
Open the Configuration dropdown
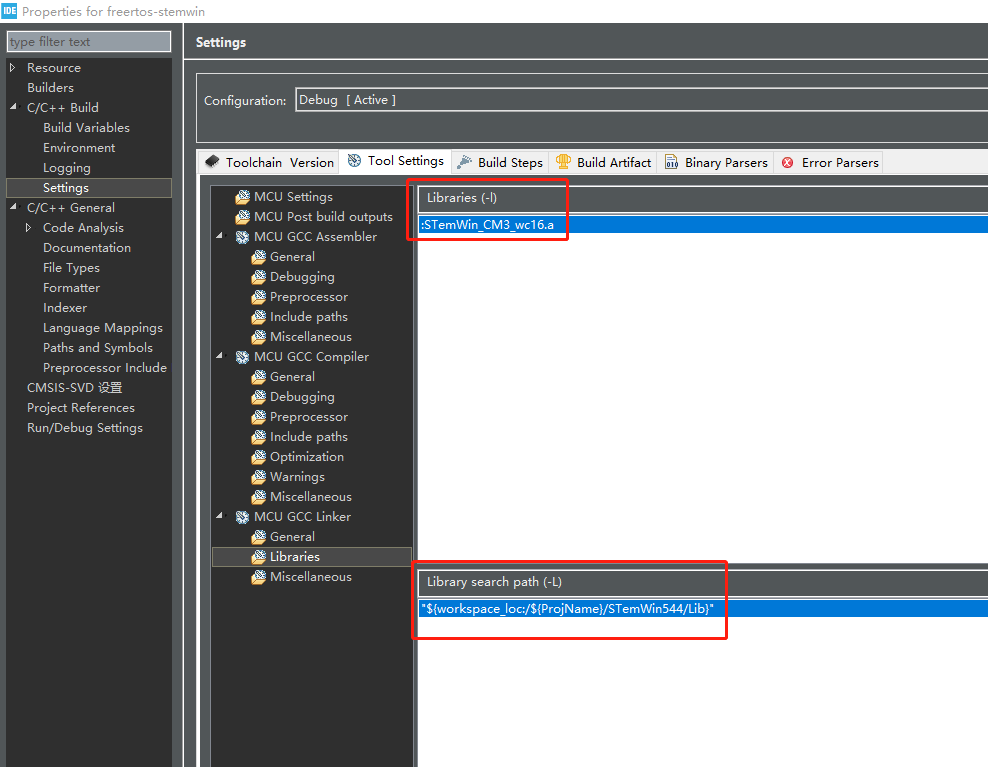(641, 100)
